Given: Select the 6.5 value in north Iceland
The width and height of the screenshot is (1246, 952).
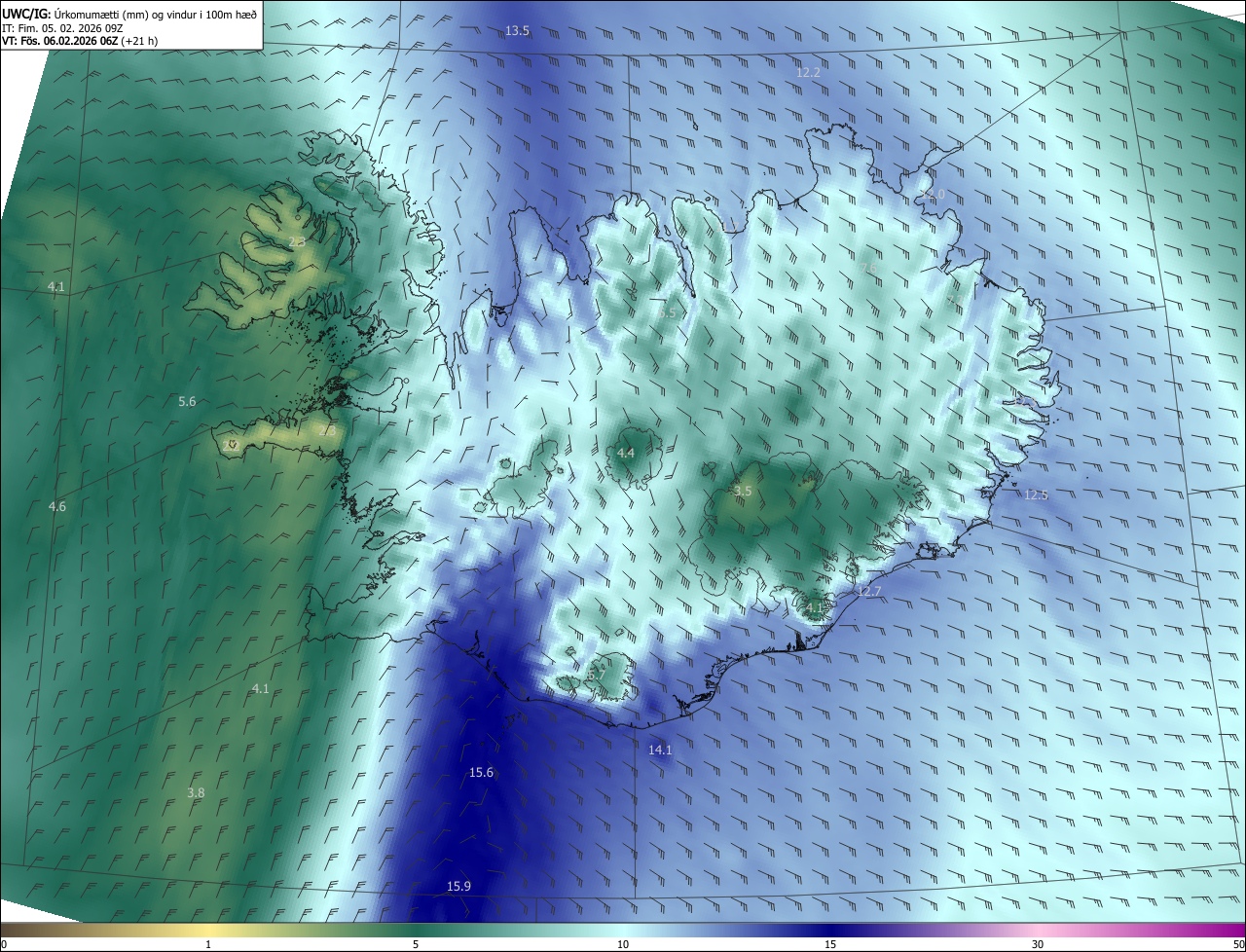Looking at the screenshot, I should coord(666,313).
